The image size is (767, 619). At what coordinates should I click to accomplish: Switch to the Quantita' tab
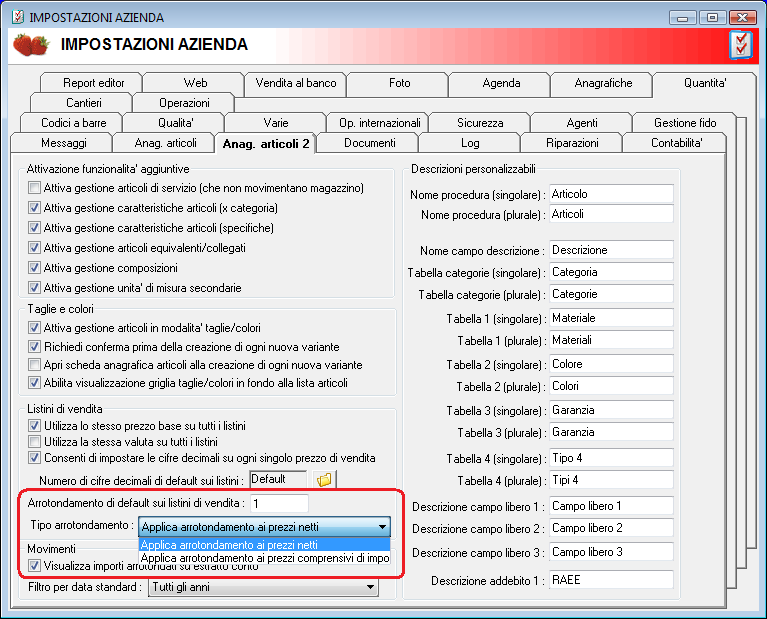704,83
